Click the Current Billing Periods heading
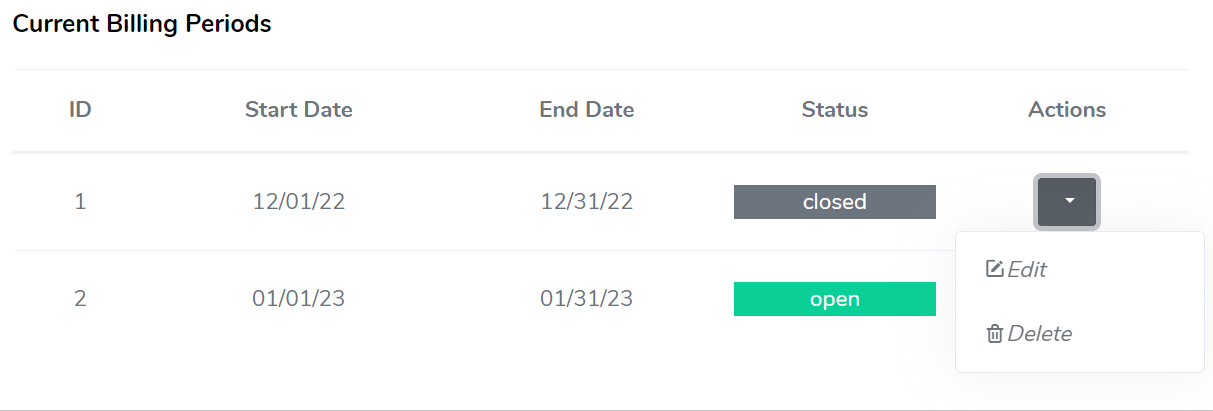The width and height of the screenshot is (1213, 411). coord(141,24)
